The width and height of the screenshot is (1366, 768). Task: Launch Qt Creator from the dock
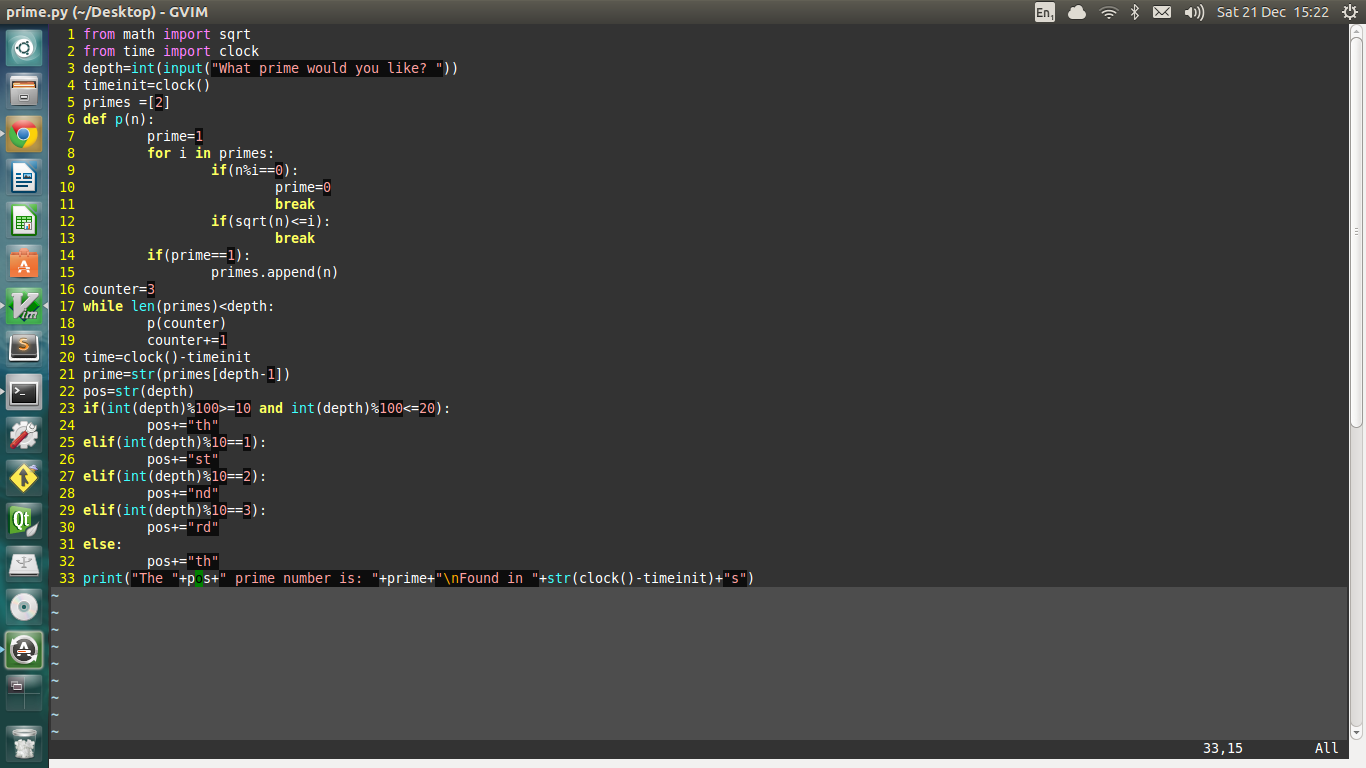(24, 520)
